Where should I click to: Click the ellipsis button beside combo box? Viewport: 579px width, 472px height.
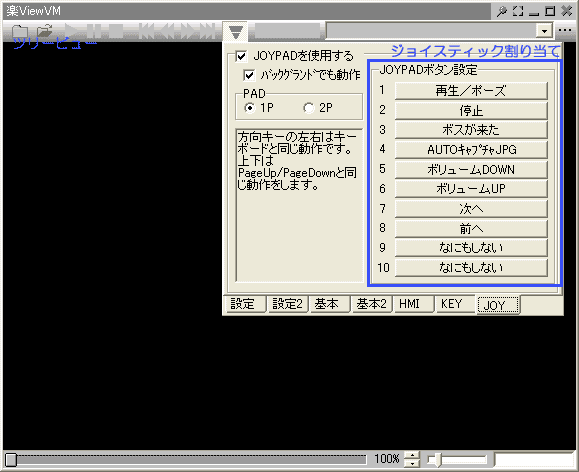click(565, 31)
